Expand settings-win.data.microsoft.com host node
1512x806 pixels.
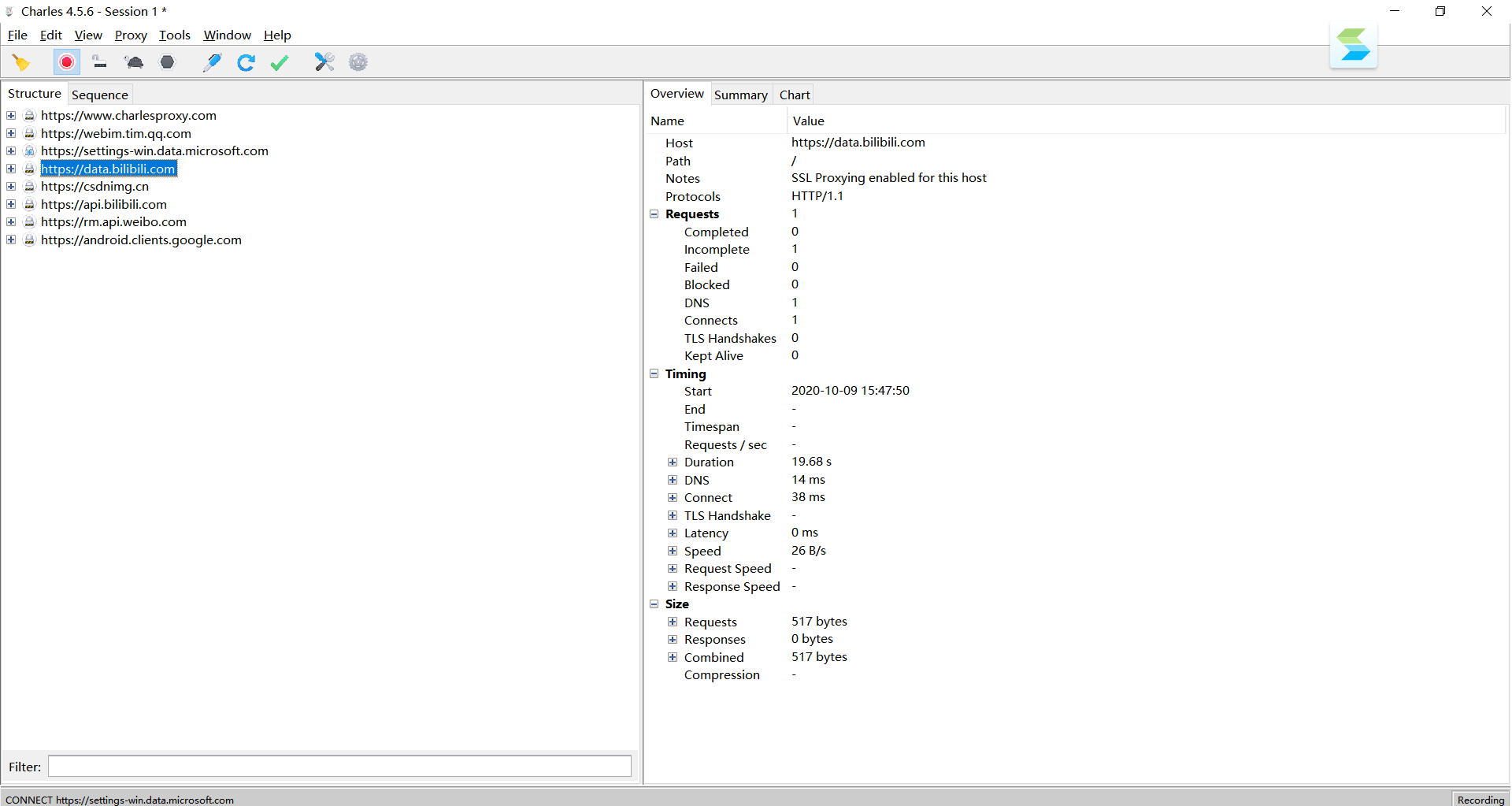(11, 150)
